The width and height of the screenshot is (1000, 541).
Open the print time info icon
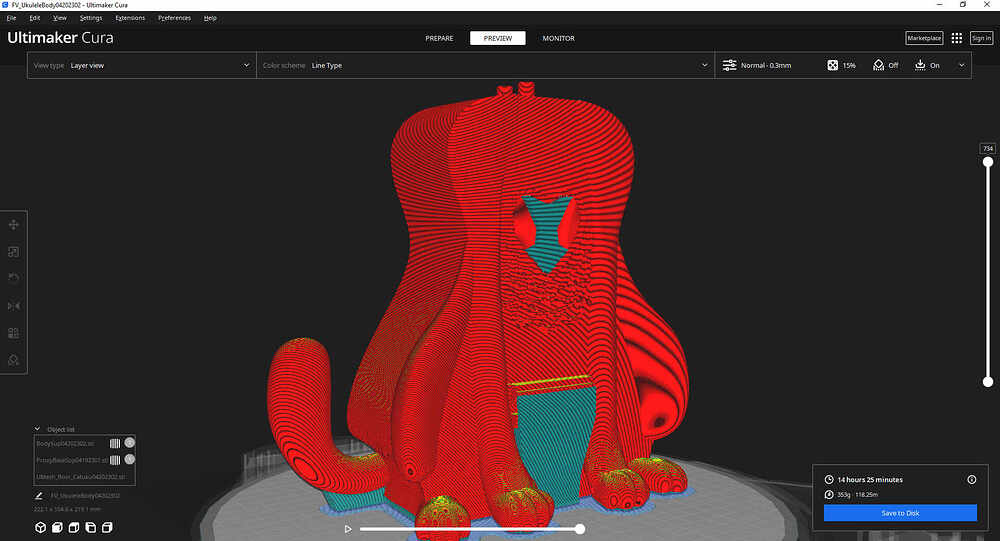click(971, 480)
